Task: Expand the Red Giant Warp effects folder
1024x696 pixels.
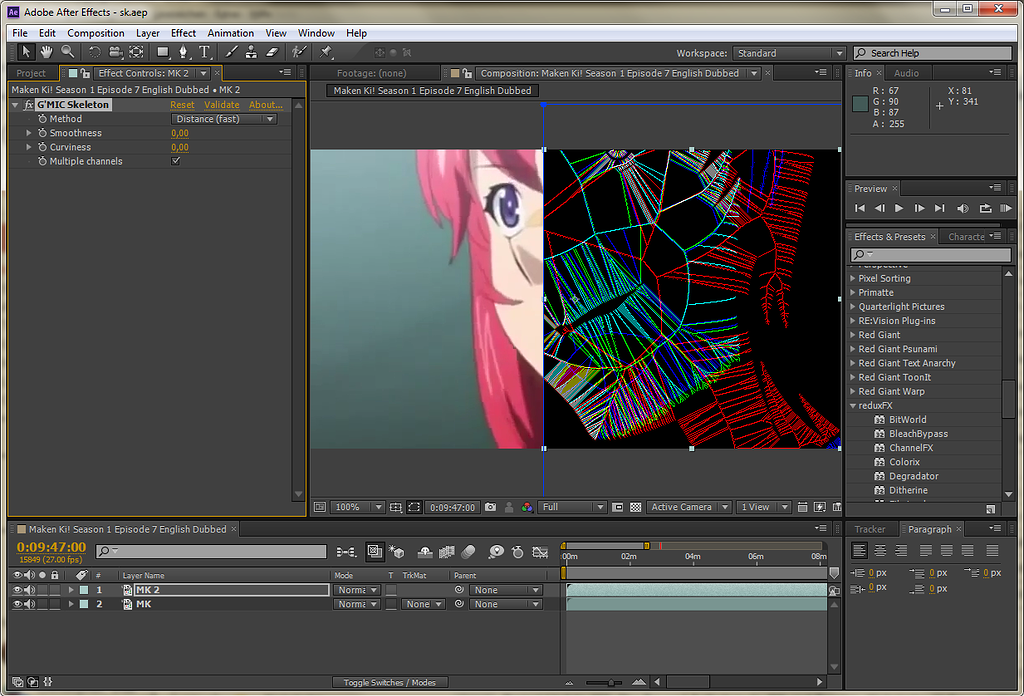Action: pos(853,391)
